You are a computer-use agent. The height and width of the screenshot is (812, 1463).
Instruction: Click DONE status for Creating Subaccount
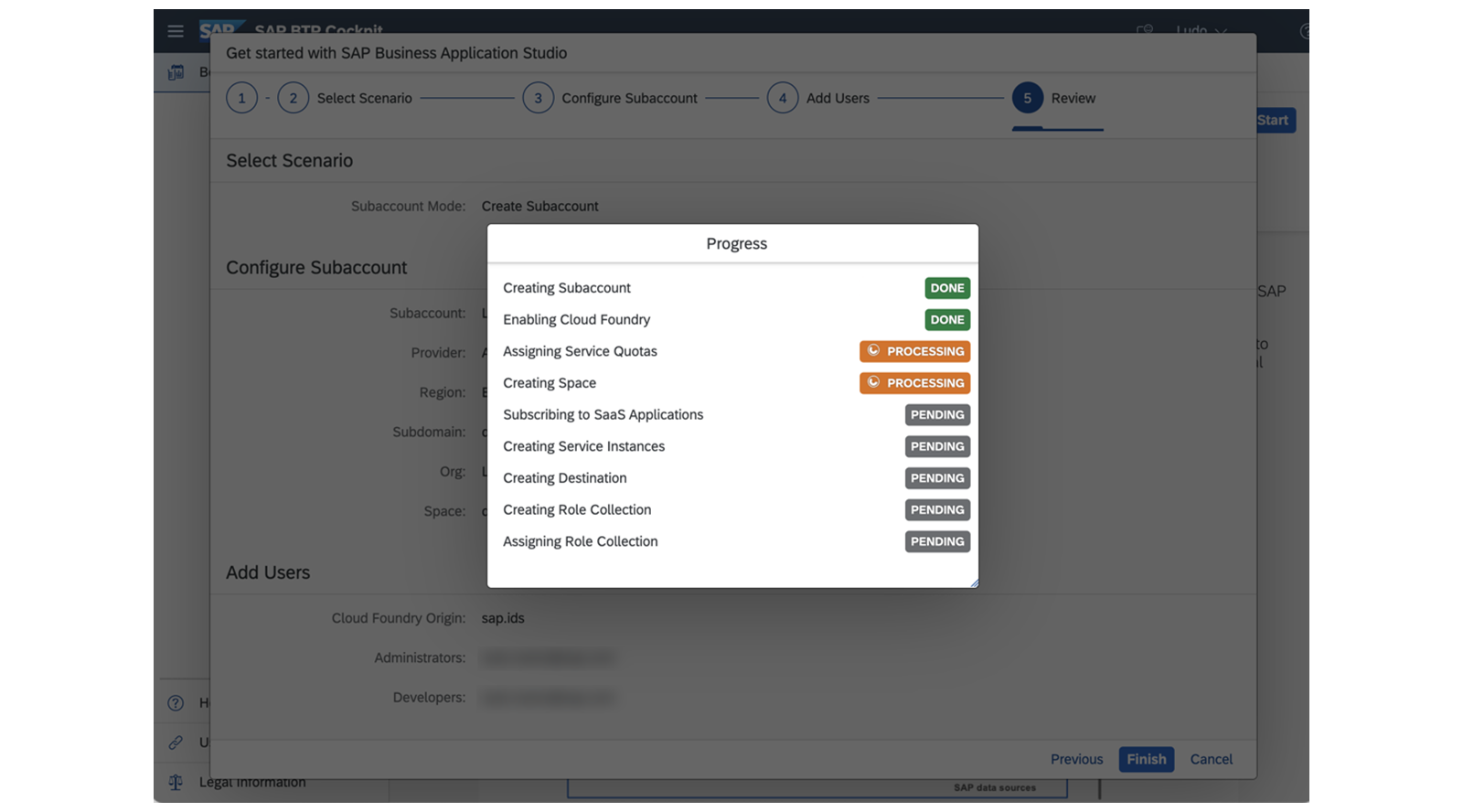pyautogui.click(x=947, y=288)
